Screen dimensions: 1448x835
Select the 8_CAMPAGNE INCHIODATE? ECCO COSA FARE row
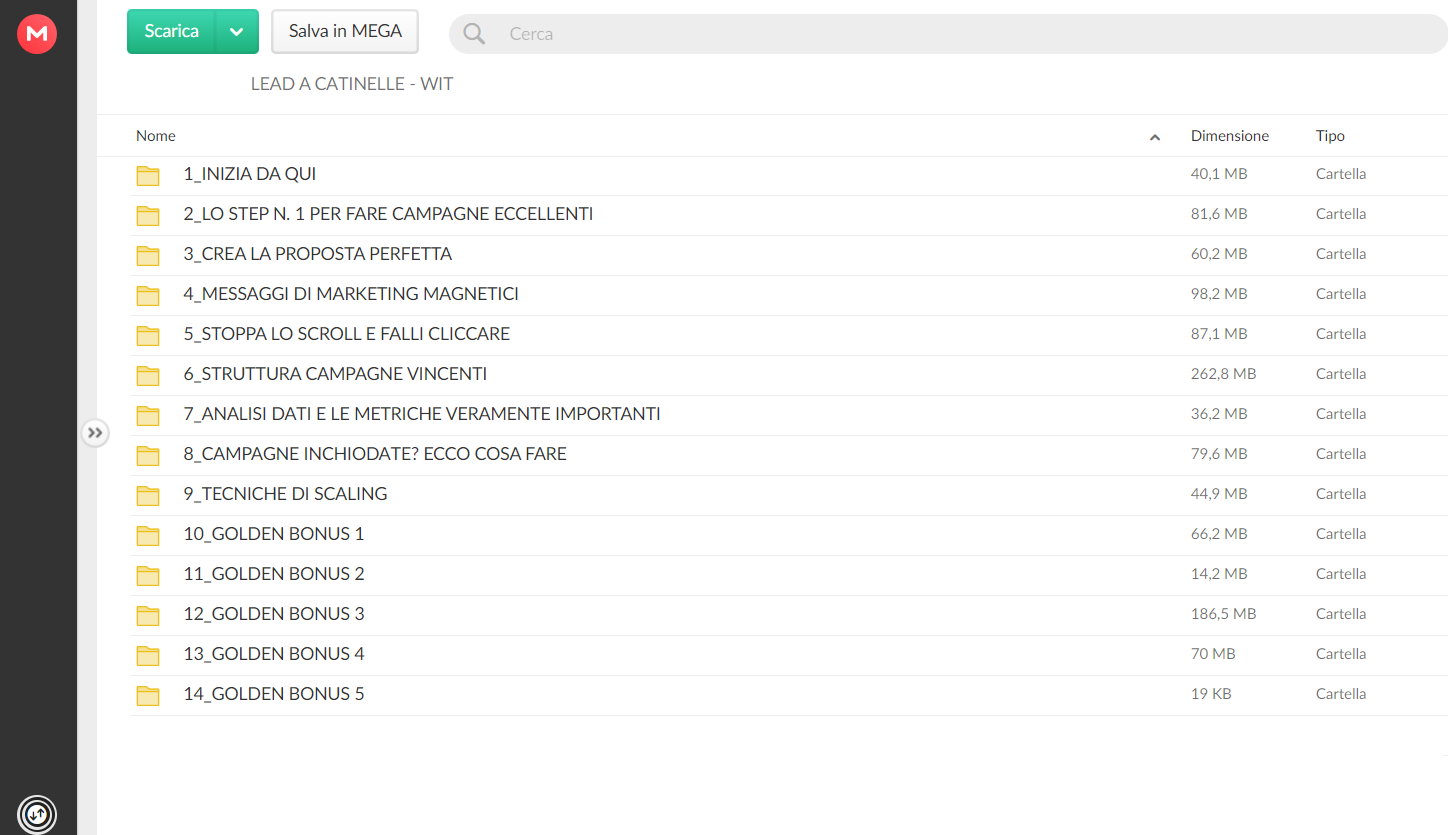click(x=789, y=454)
